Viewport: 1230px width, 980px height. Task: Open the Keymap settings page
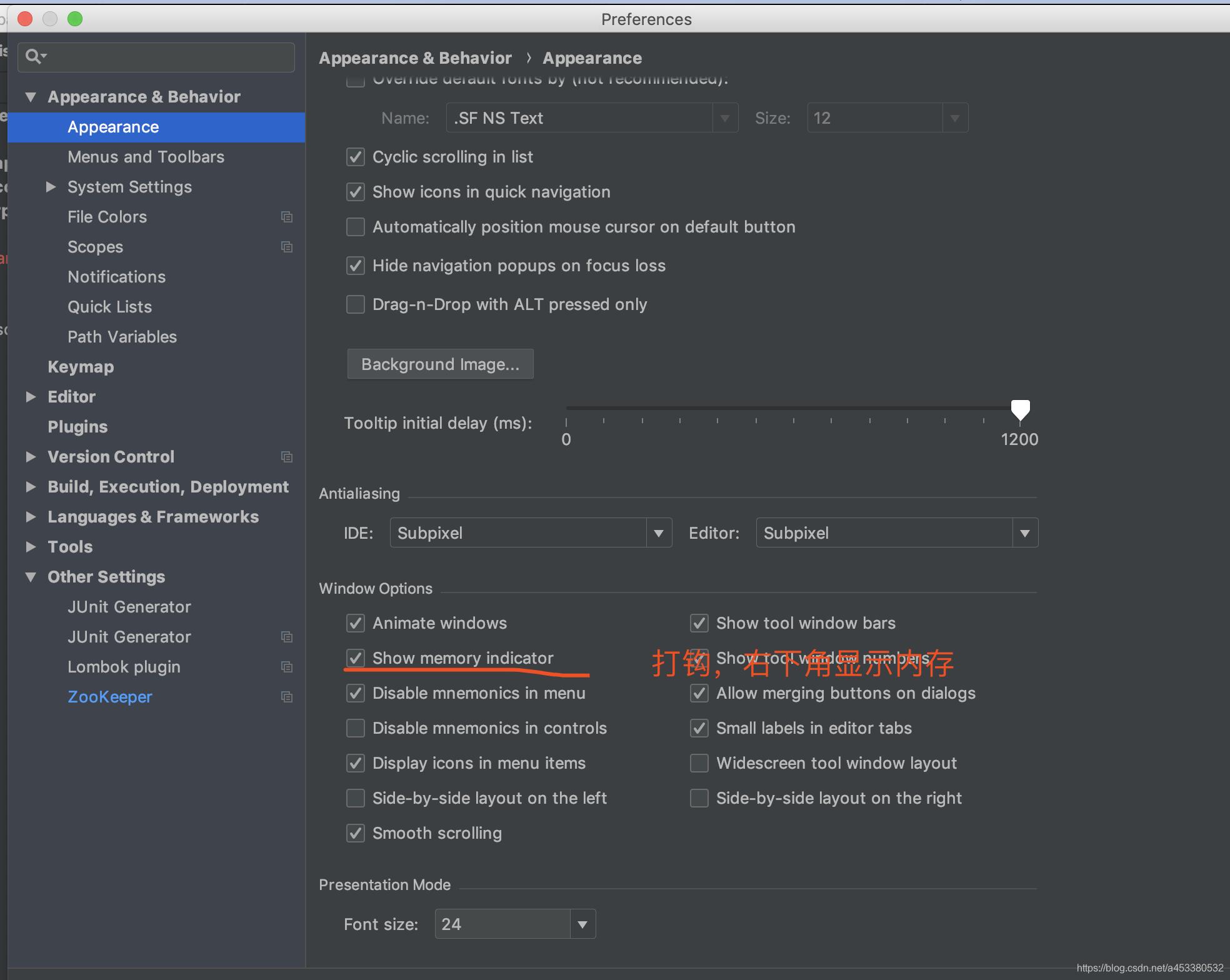[81, 367]
